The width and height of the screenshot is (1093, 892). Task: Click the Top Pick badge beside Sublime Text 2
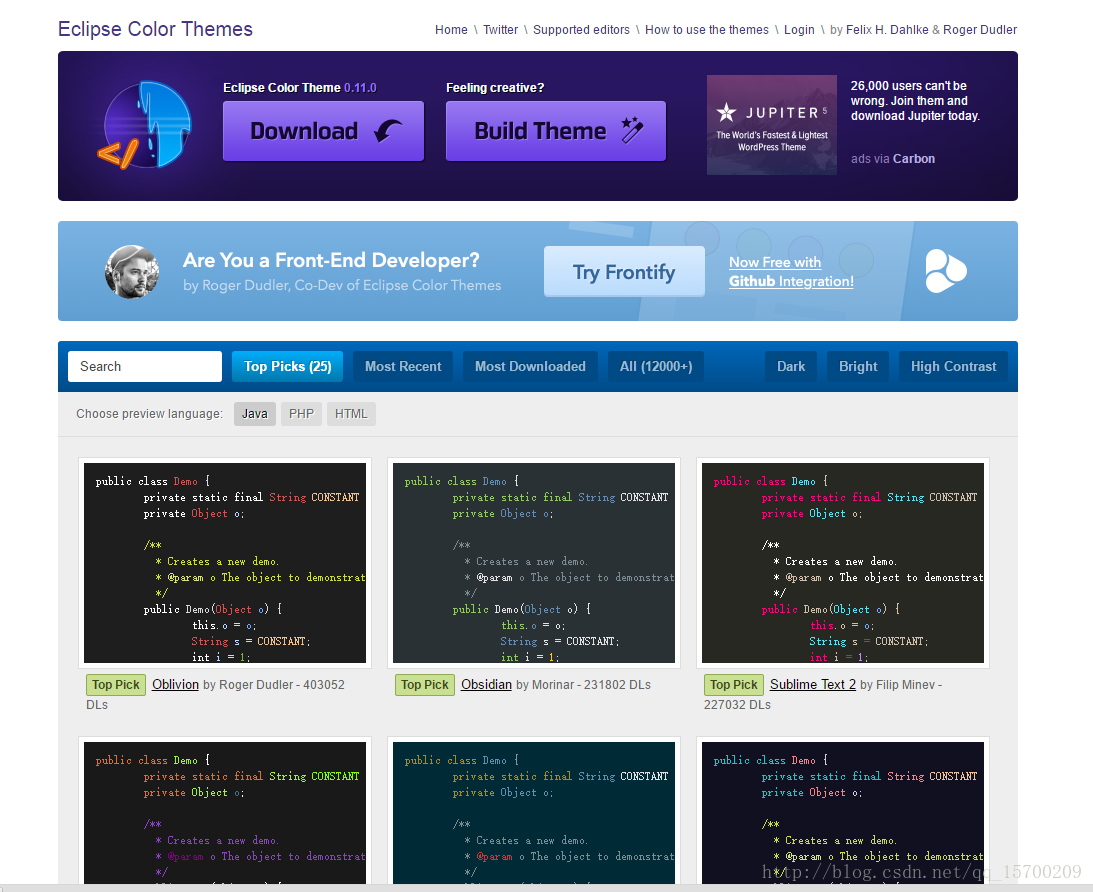coord(734,685)
